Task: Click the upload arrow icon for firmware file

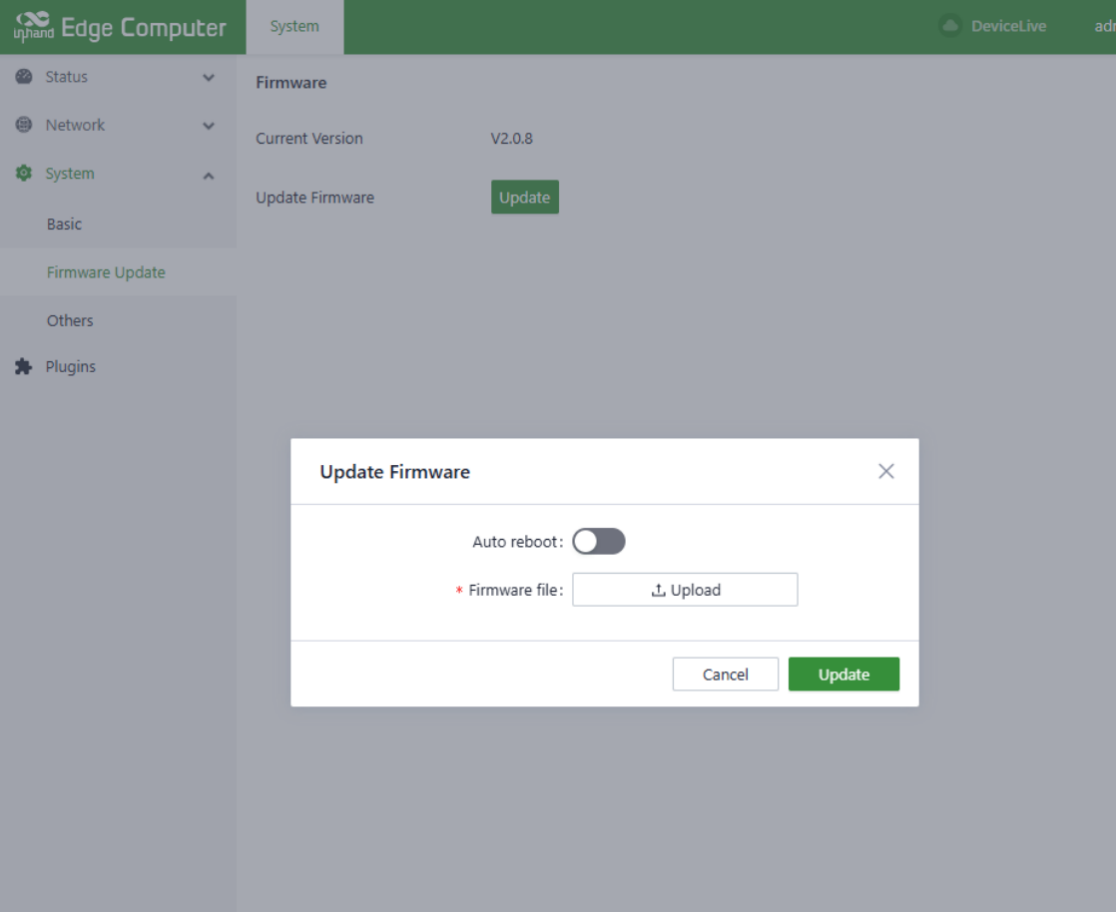Action: coord(658,590)
